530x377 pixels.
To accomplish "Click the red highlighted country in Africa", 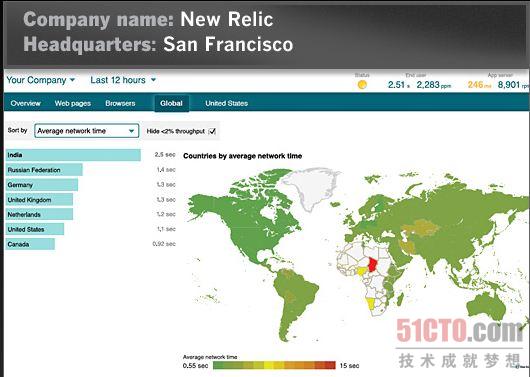I will coord(373,264).
